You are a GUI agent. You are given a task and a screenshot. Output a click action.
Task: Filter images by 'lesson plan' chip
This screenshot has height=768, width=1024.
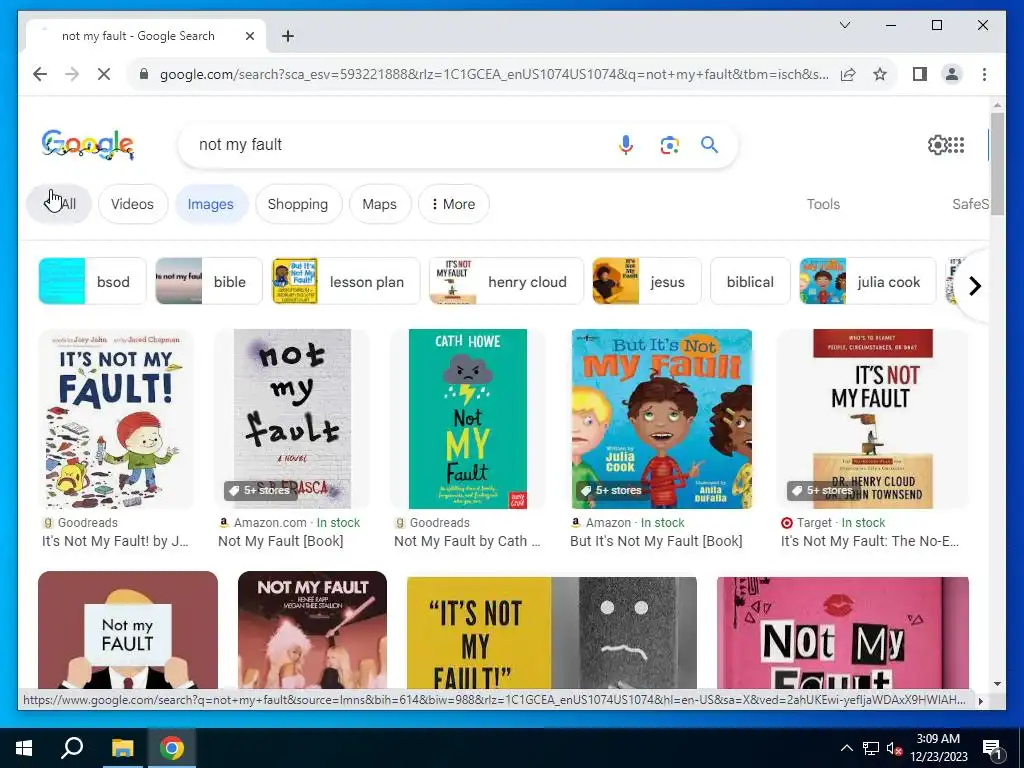tap(345, 281)
